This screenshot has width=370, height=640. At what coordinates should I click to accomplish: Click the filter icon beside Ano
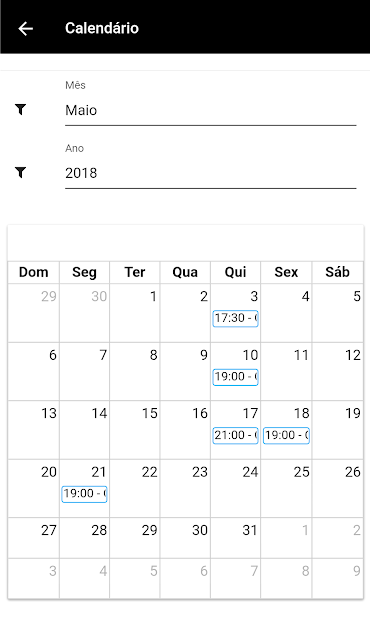20,173
